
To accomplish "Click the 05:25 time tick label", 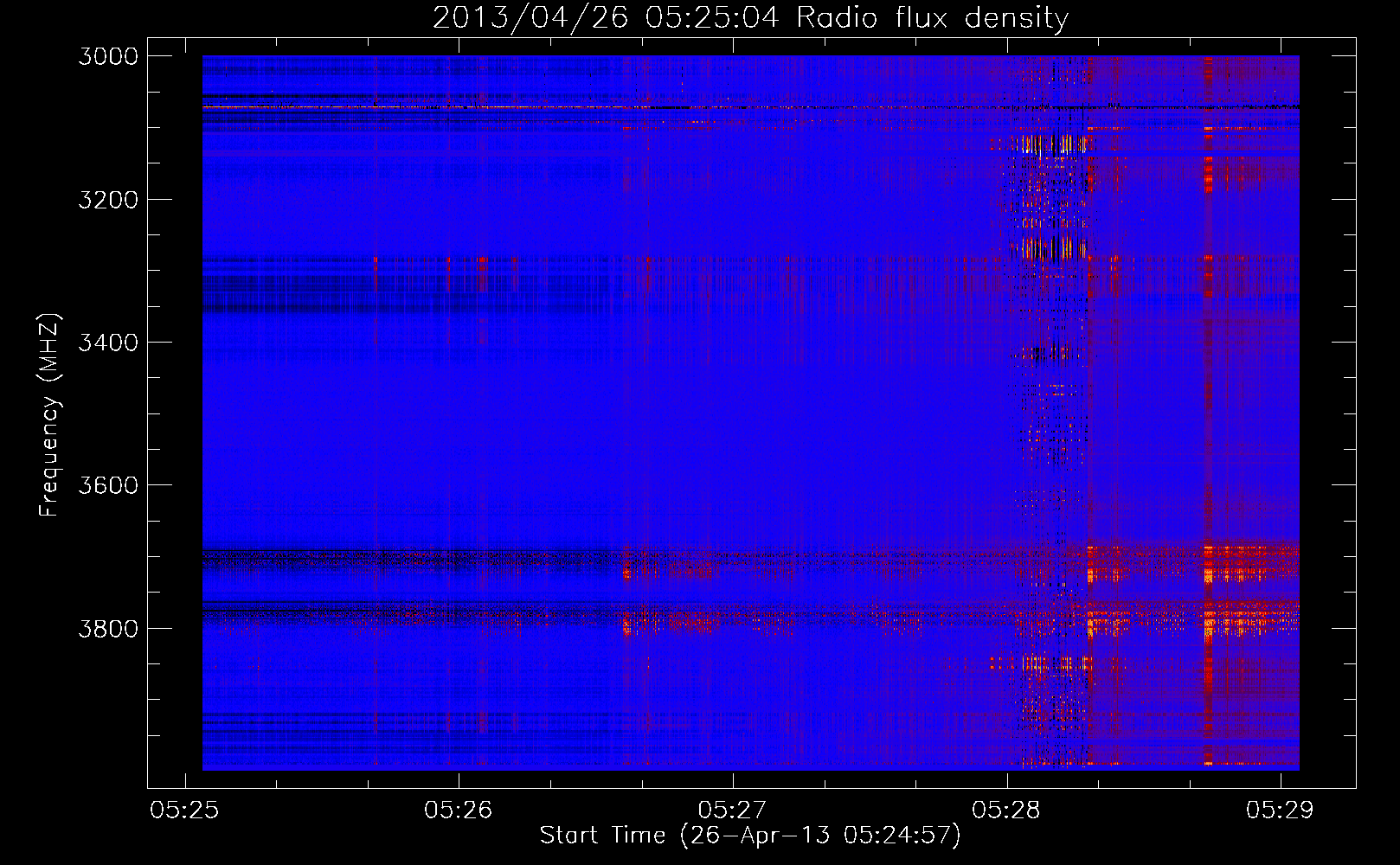I will [184, 810].
